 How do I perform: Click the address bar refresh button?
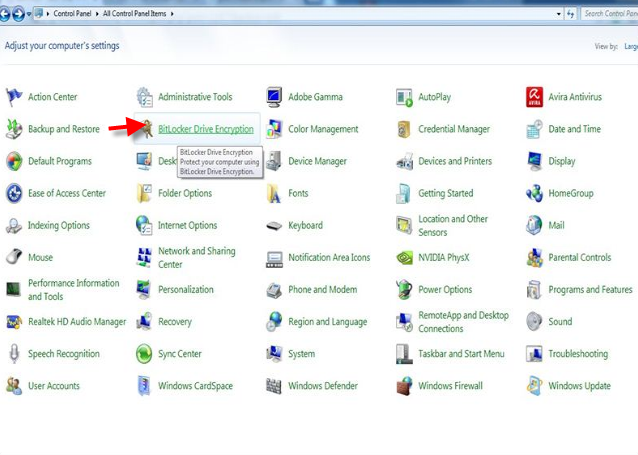(x=570, y=14)
